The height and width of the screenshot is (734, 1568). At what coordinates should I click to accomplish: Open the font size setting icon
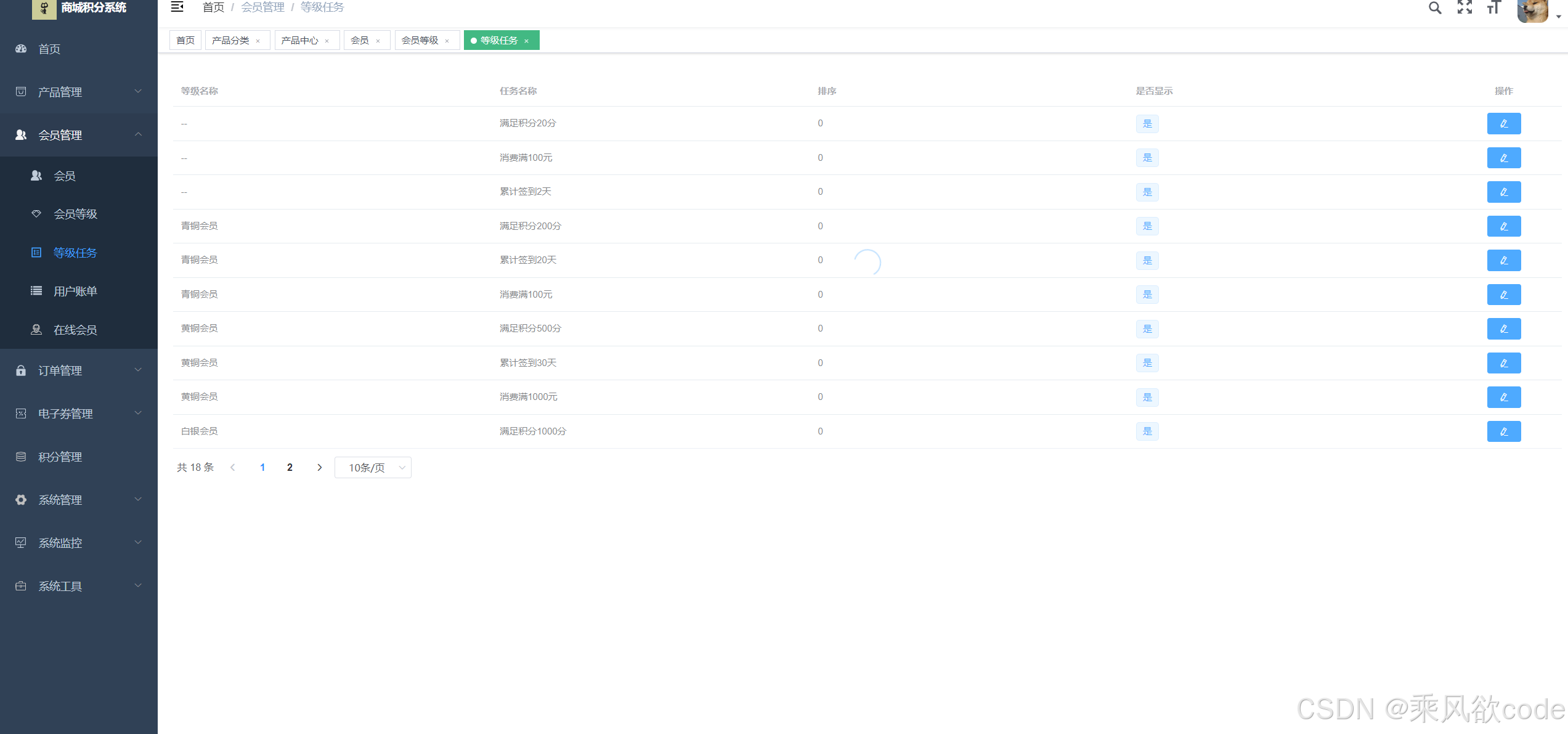click(x=1493, y=7)
